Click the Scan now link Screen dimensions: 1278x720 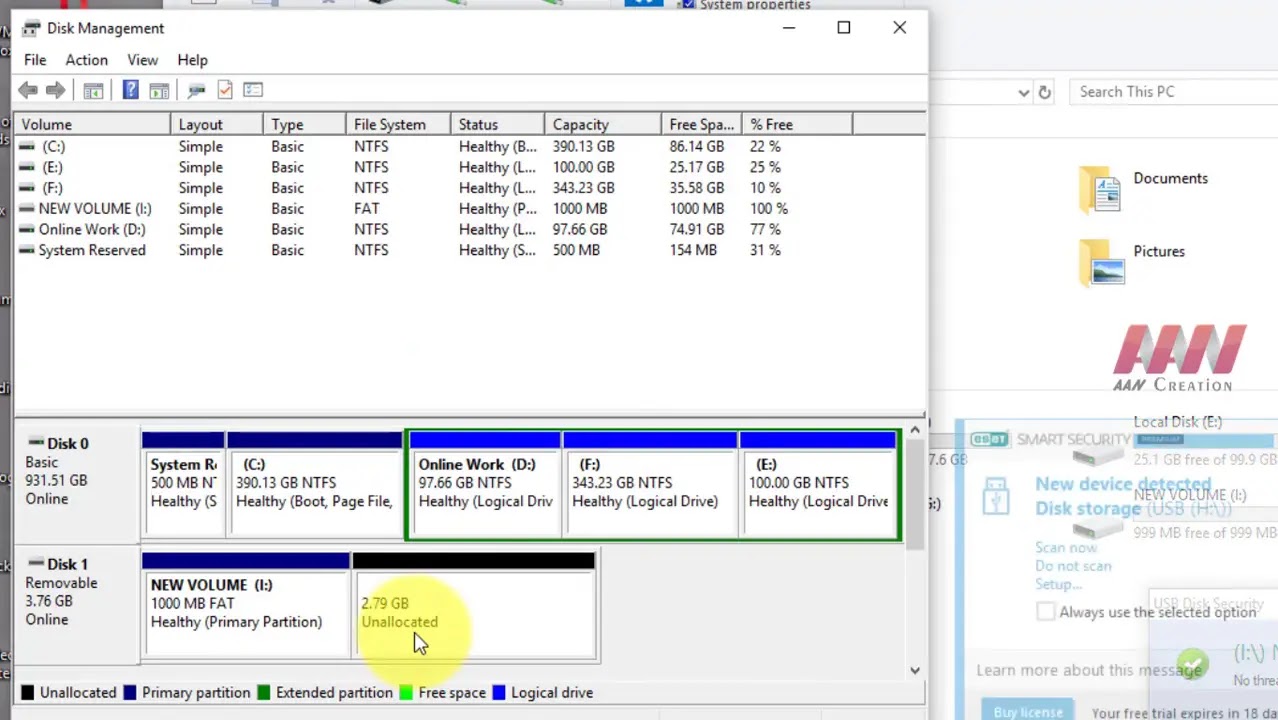(x=1066, y=548)
